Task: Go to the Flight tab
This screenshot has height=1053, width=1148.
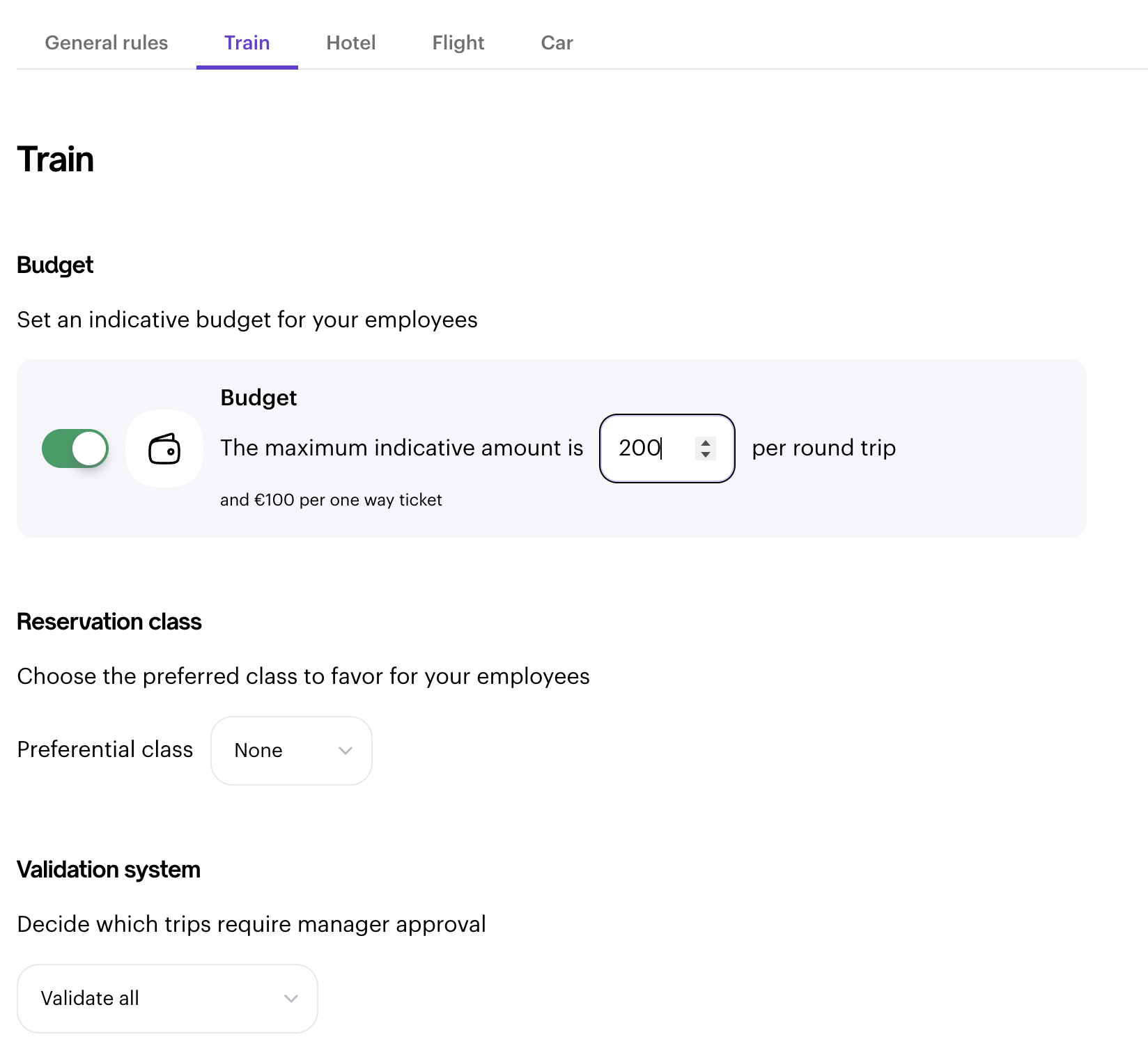Action: [x=458, y=42]
